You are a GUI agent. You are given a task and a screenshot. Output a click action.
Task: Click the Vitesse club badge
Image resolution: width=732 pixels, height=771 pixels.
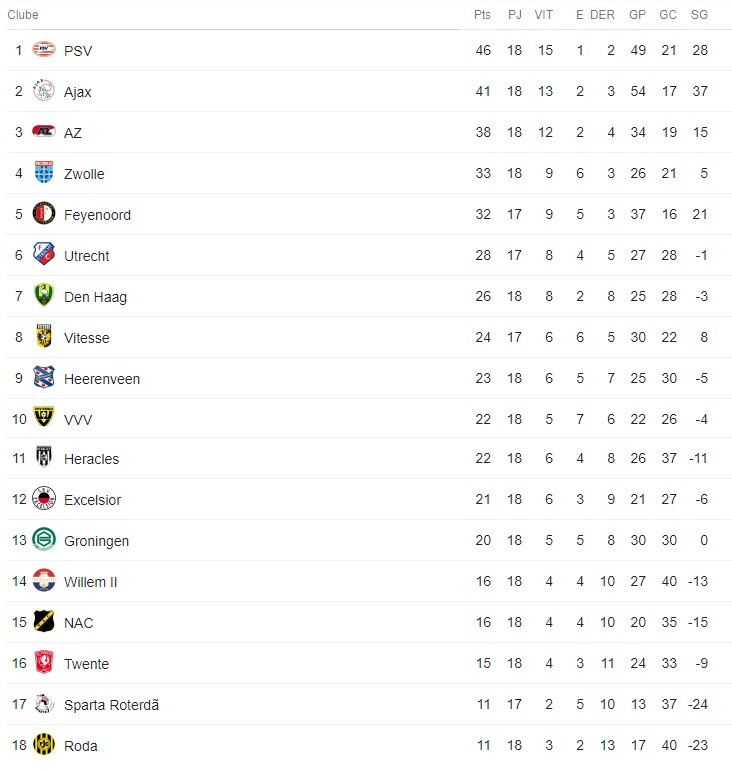click(44, 336)
